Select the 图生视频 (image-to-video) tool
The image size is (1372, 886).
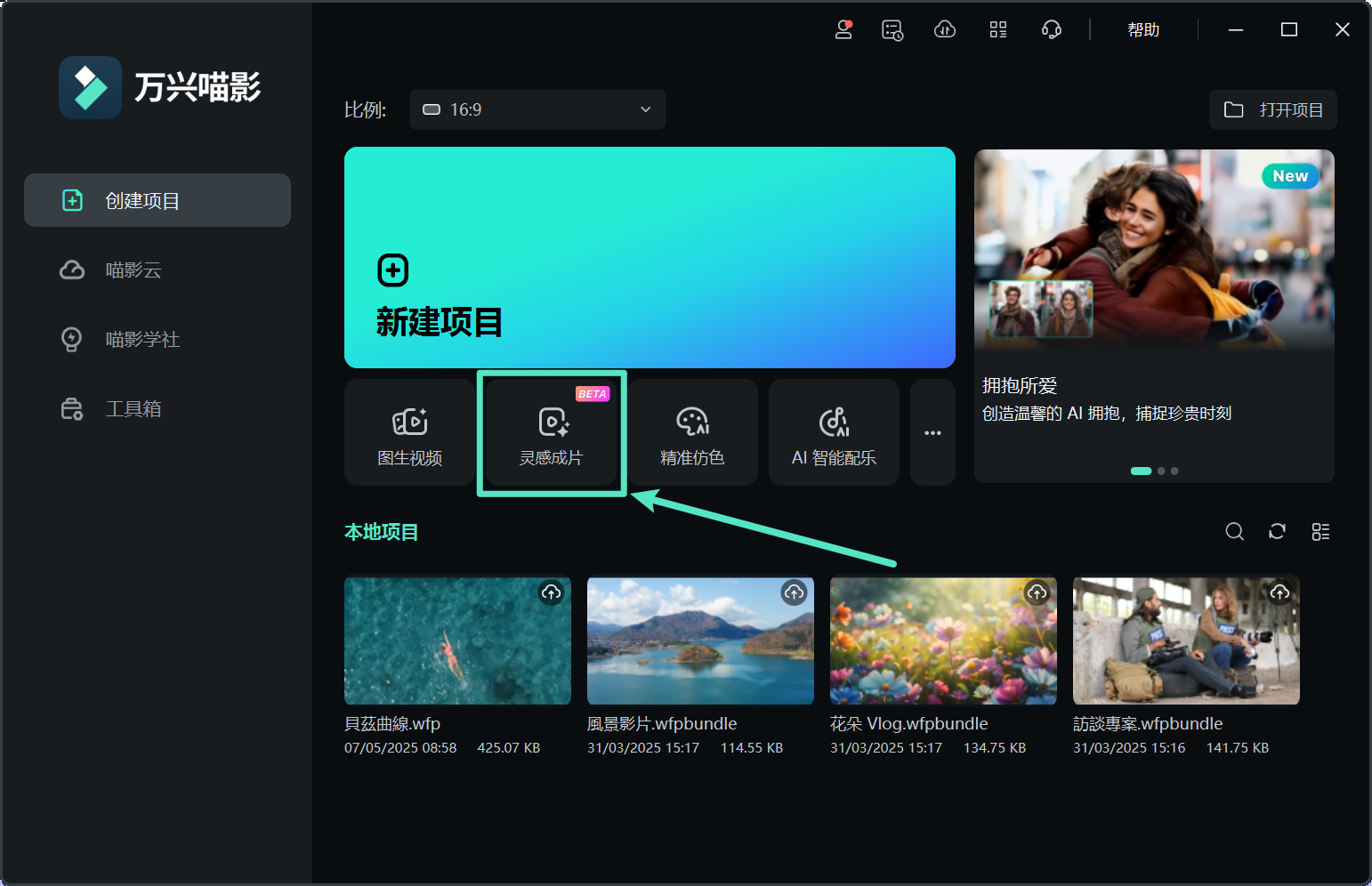pyautogui.click(x=408, y=433)
